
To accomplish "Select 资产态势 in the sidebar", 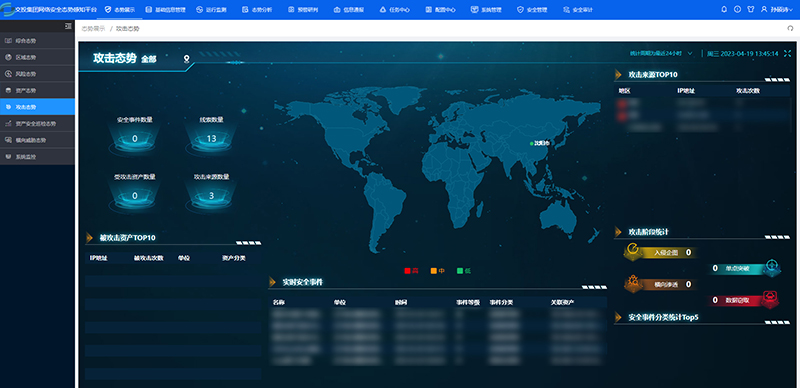I will [37, 90].
